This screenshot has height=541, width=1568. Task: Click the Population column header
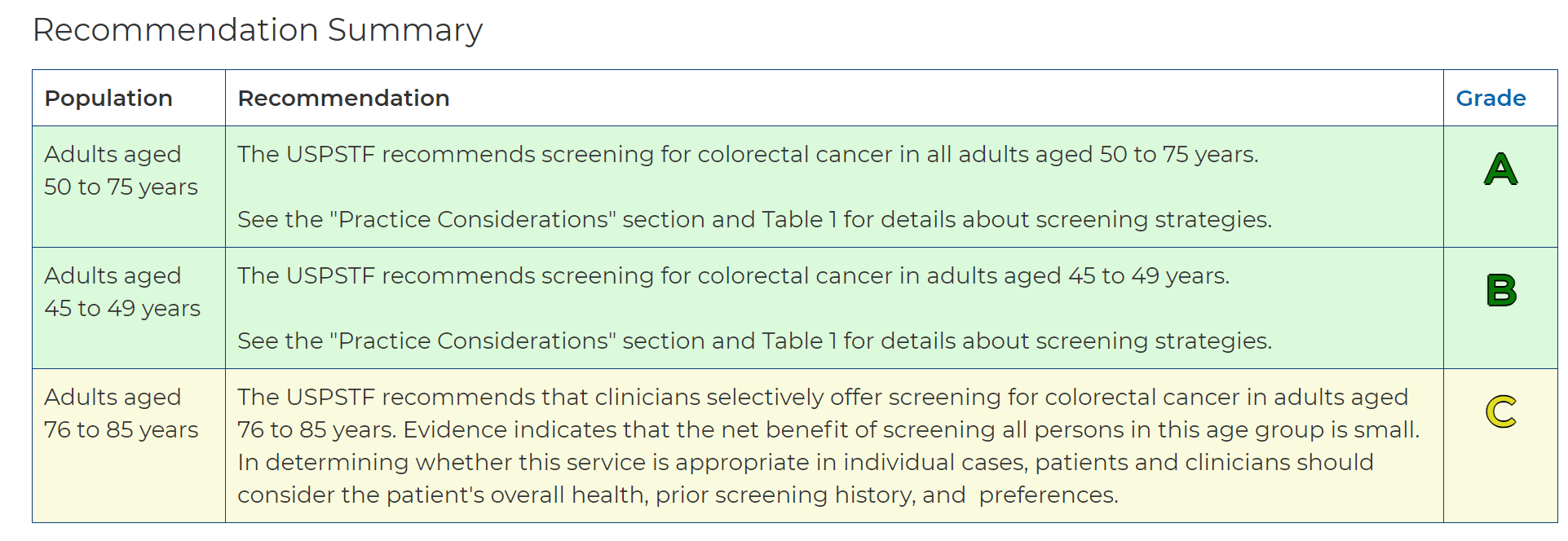click(x=108, y=99)
